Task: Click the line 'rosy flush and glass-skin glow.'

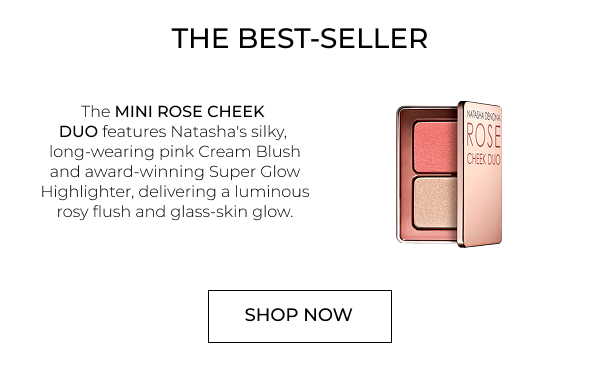Action: tap(175, 212)
